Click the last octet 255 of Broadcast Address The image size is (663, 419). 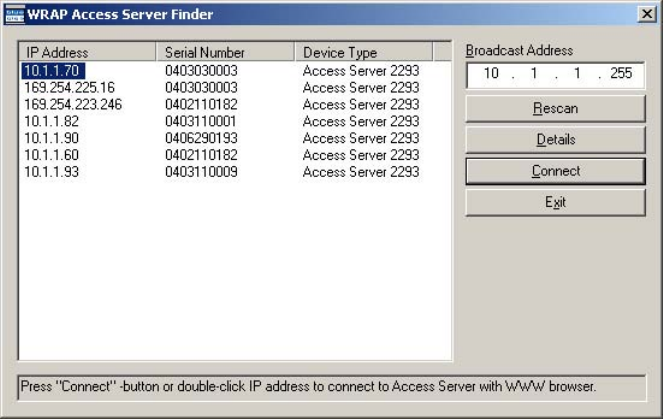620,74
